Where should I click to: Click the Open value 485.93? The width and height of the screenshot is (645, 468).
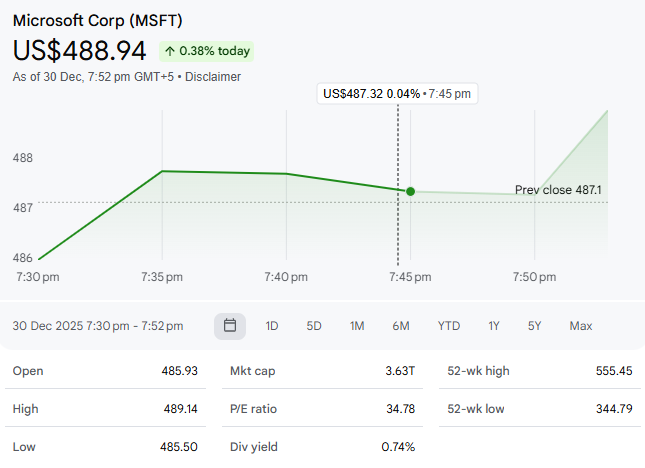(x=179, y=371)
